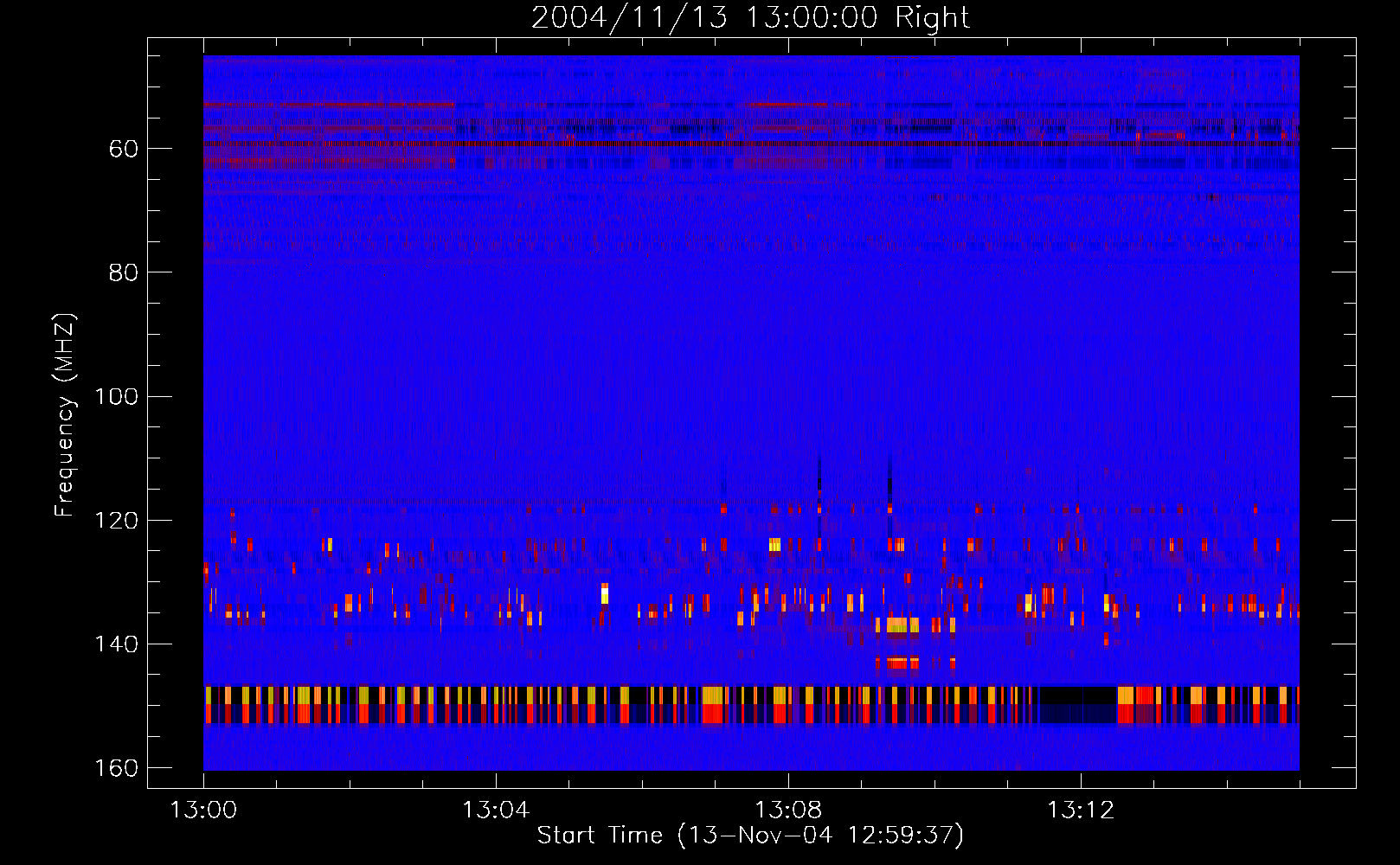This screenshot has height=865, width=1400.
Task: Click the 140 MHz frequency tick label
Action: 116,644
